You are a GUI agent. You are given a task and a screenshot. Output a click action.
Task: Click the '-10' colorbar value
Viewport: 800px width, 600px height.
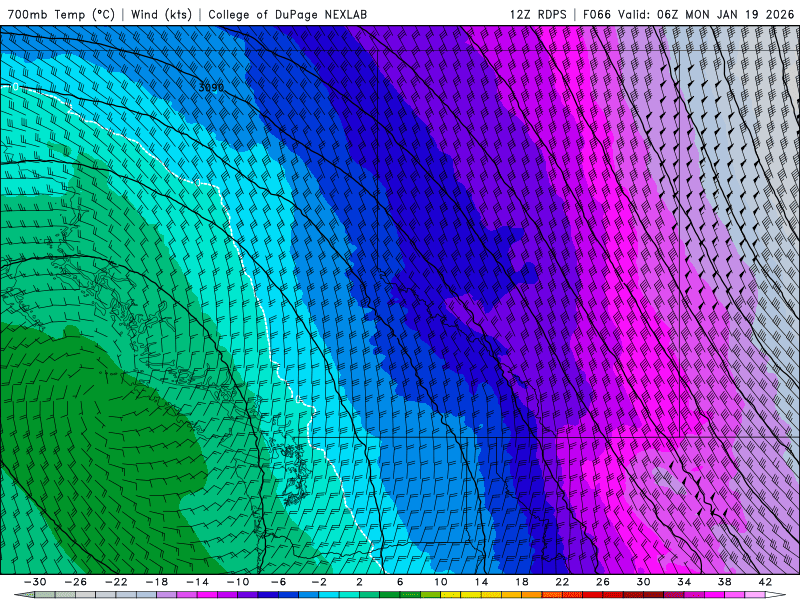pos(238,582)
